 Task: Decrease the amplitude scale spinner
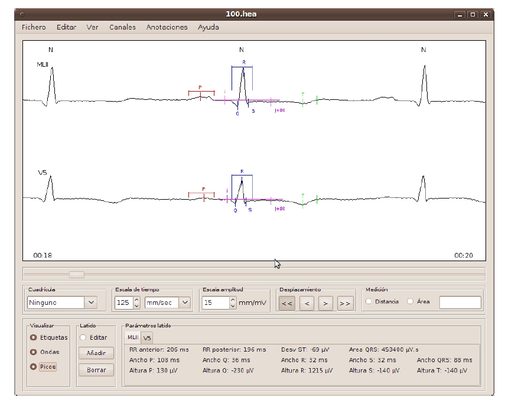[233, 306]
